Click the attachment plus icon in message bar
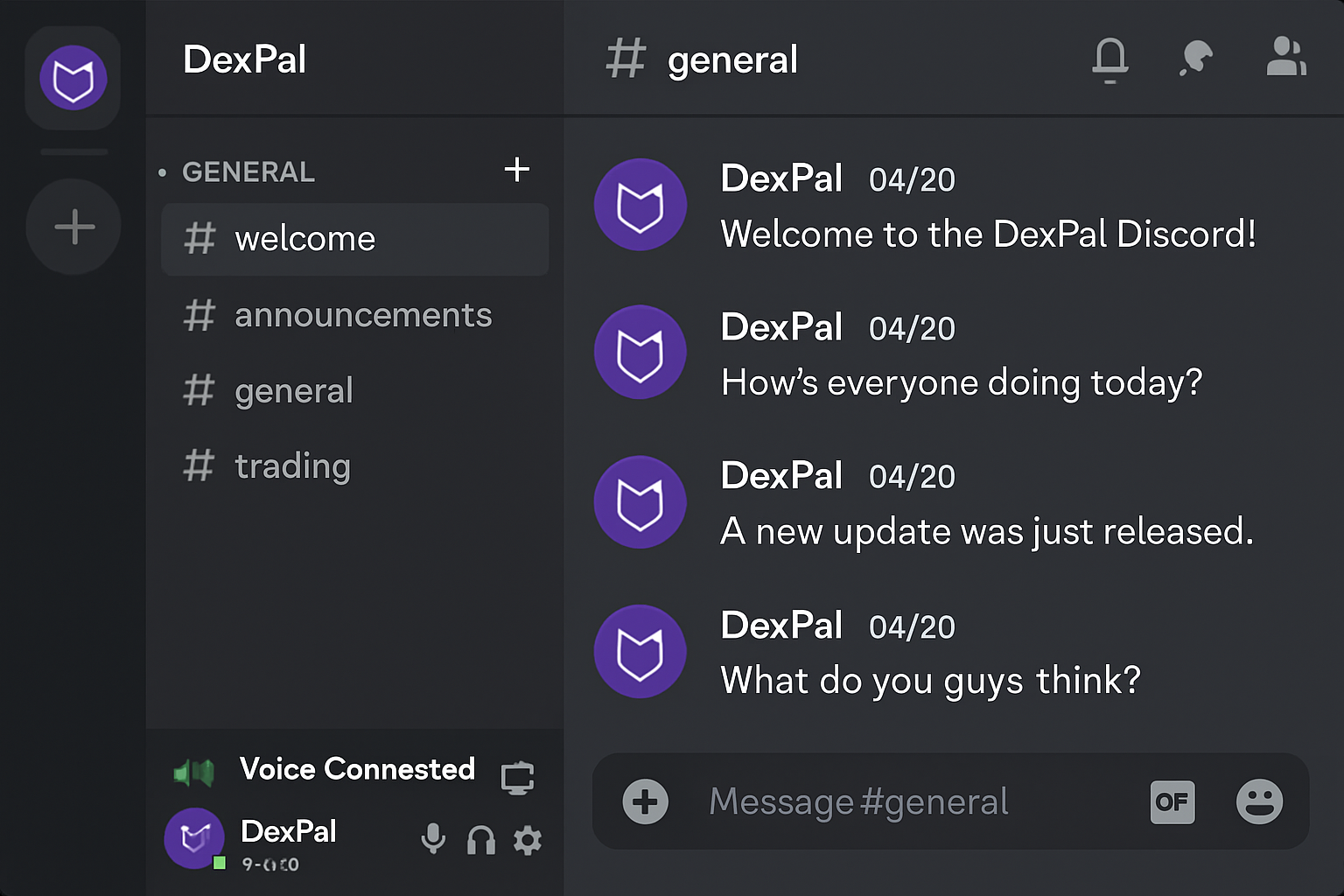 (x=645, y=801)
